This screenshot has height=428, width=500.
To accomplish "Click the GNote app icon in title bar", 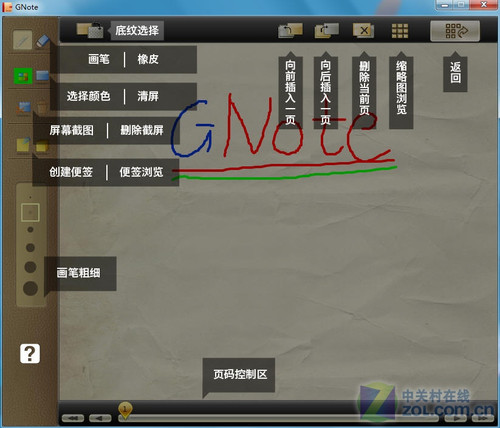I will tap(7, 7).
